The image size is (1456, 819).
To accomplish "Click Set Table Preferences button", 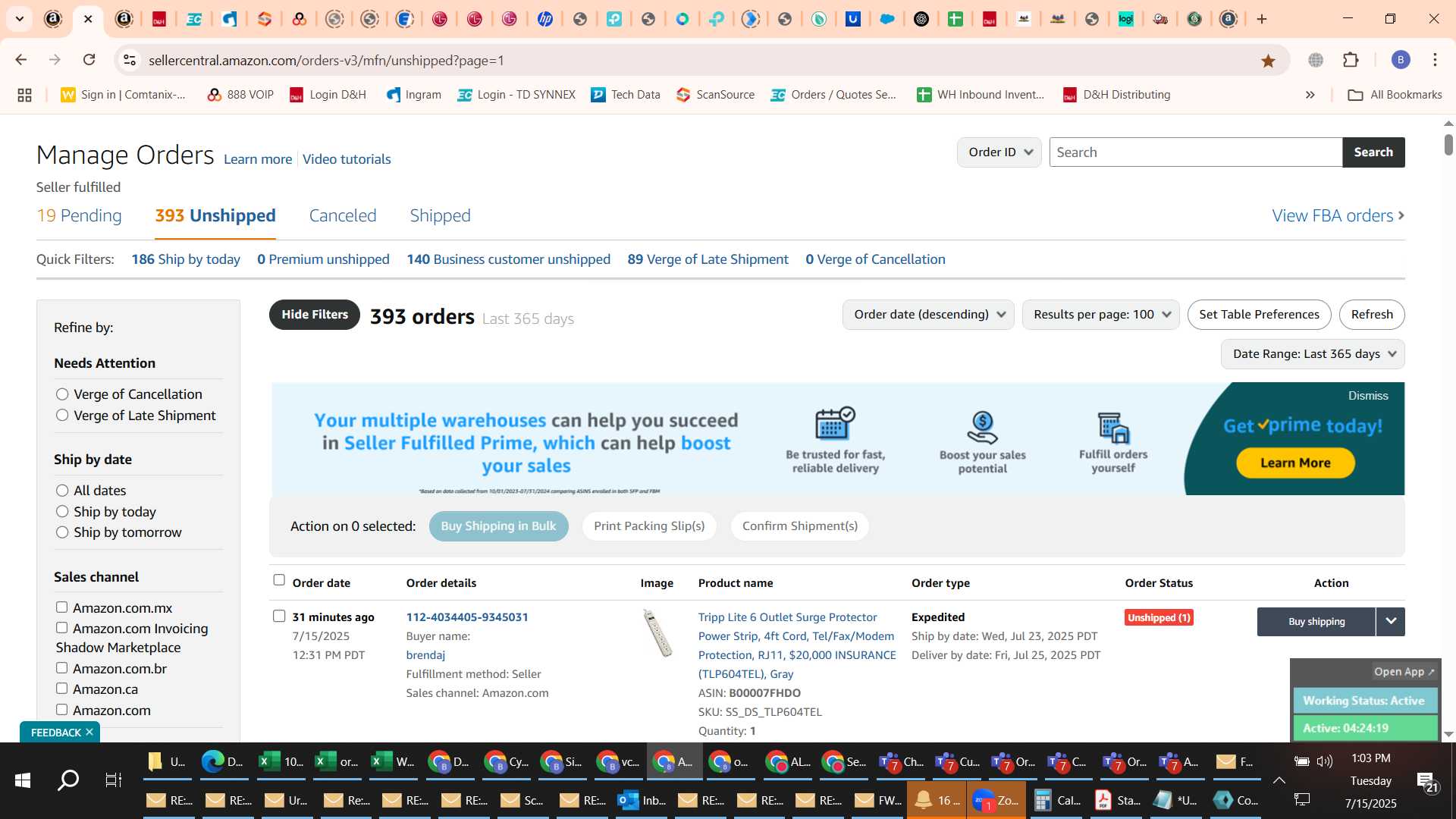I will pyautogui.click(x=1259, y=315).
